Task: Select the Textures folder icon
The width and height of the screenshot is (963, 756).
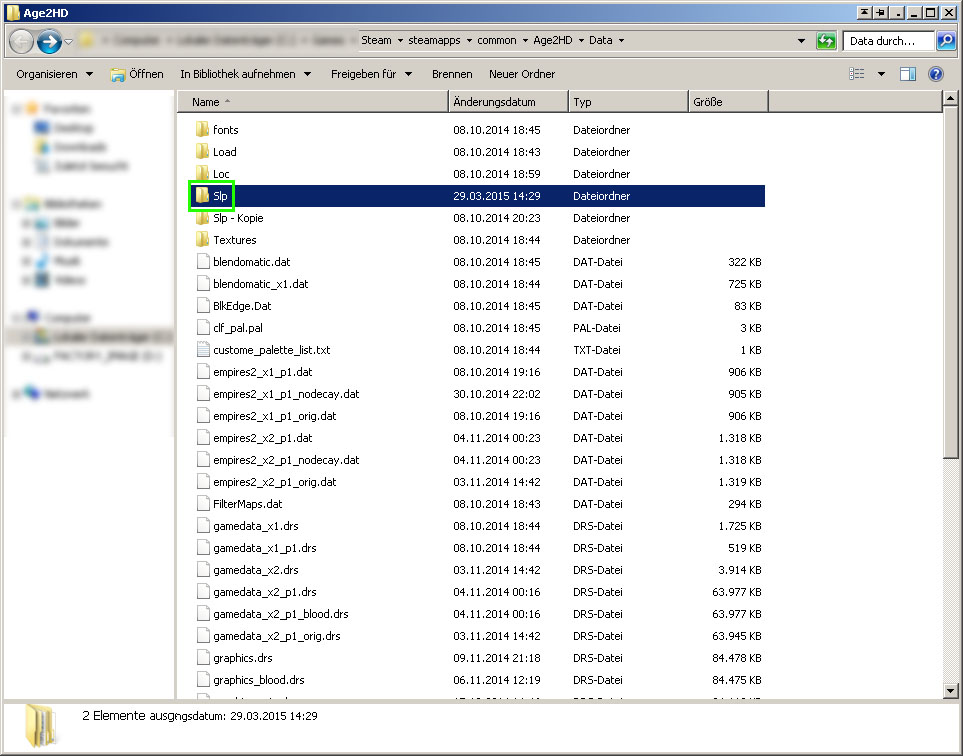Action: (x=203, y=240)
